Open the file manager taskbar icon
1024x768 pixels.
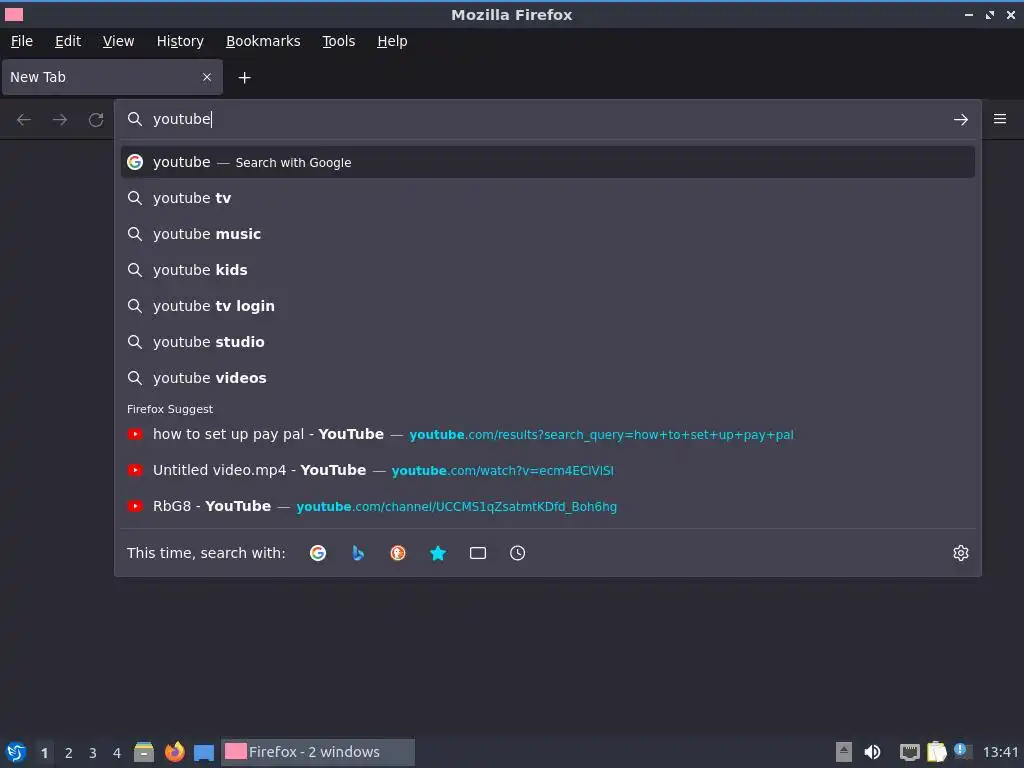coord(144,752)
